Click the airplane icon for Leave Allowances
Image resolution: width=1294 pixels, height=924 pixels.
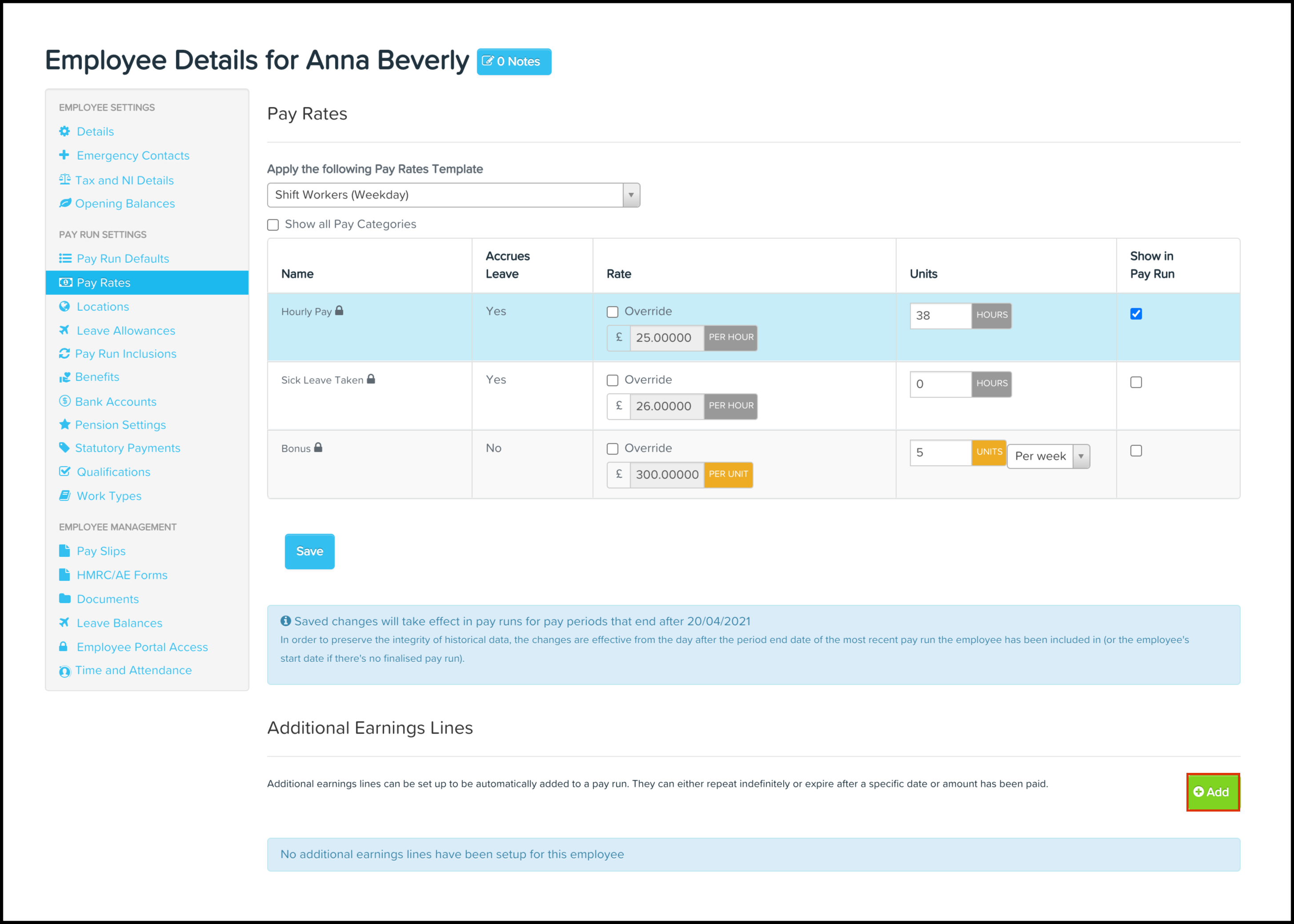(64, 330)
